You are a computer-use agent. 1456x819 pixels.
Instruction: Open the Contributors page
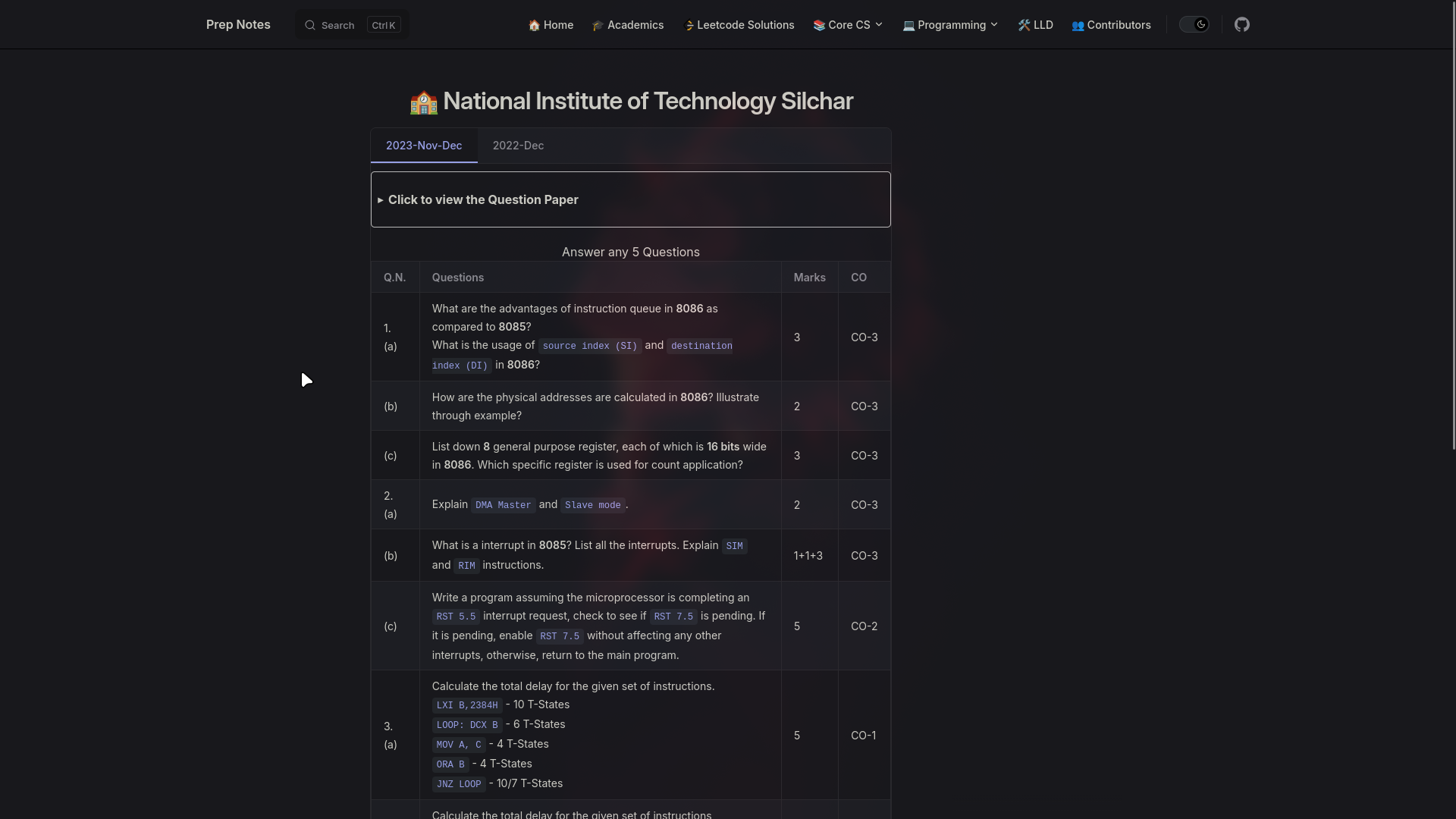(x=1118, y=25)
